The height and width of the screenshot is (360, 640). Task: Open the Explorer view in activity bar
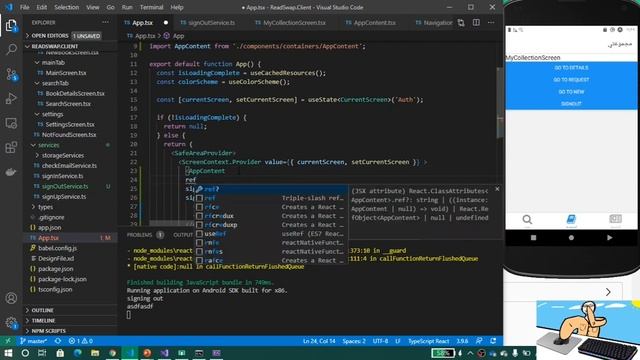click(x=11, y=26)
